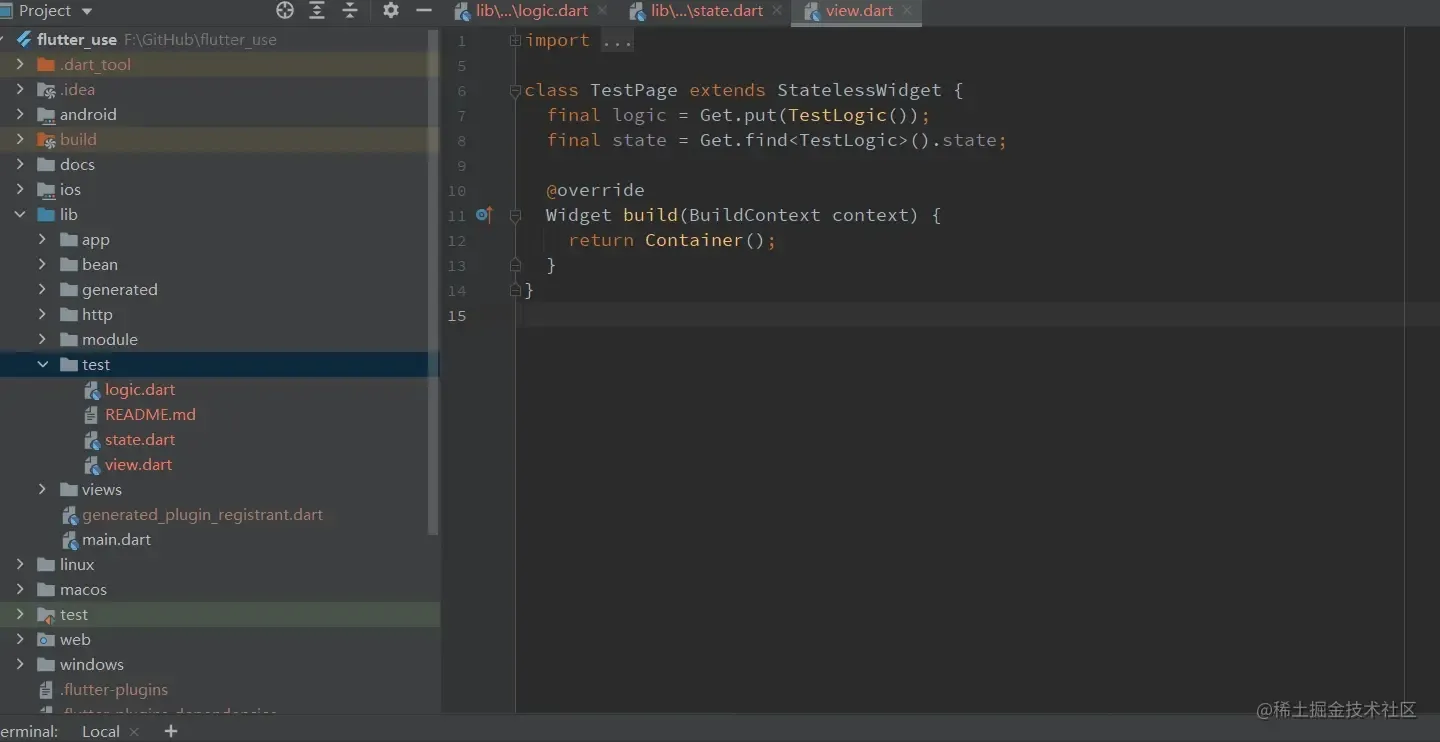
Task: Click the state.dart file icon in tree
Action: tap(92, 440)
